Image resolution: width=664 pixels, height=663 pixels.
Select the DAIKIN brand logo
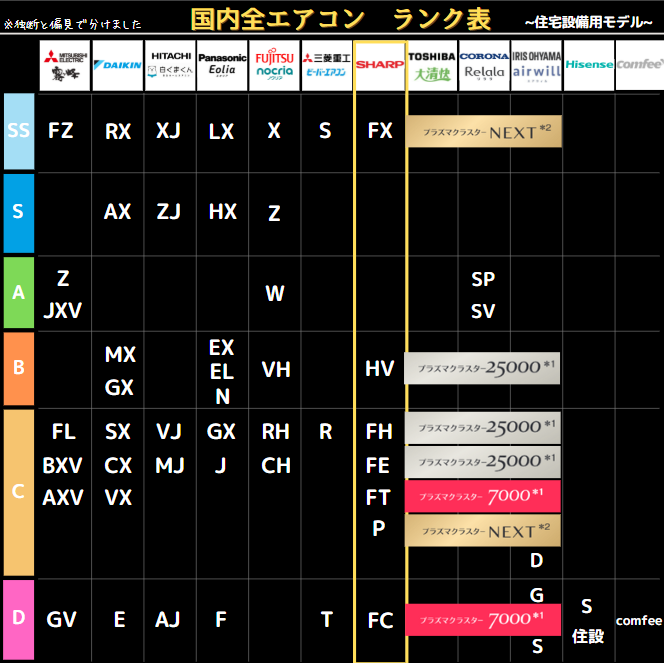point(117,66)
